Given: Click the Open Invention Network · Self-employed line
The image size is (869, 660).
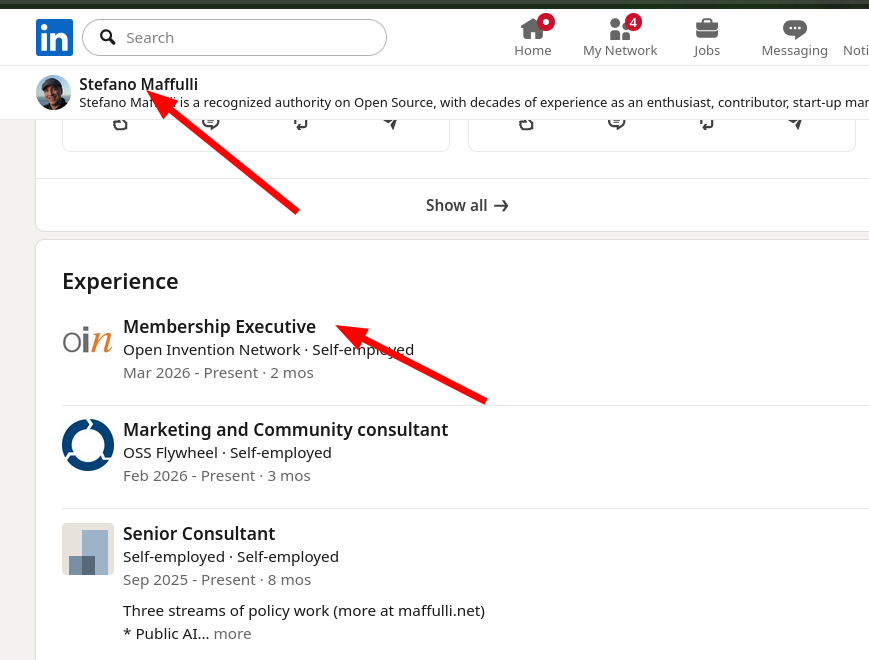Looking at the screenshot, I should click(268, 350).
